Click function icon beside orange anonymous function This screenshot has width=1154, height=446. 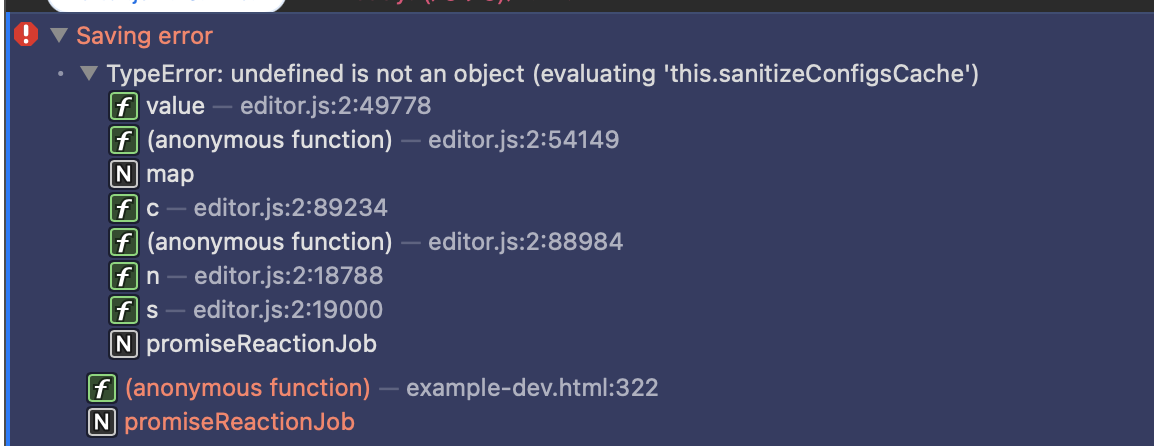point(102,389)
